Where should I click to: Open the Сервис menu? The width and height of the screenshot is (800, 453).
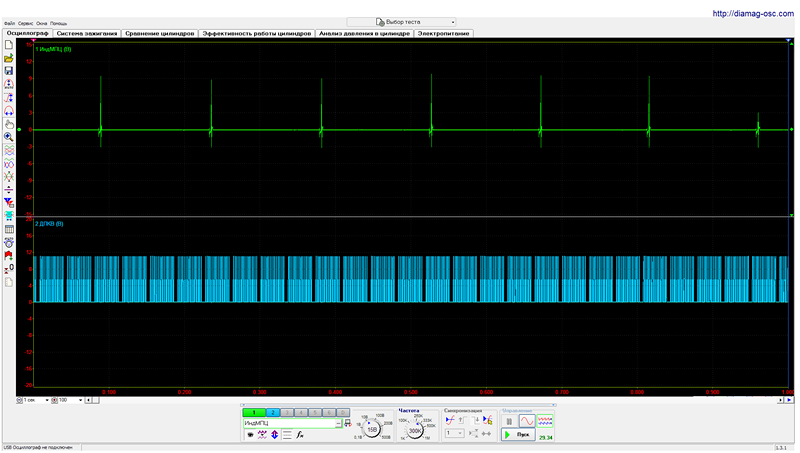click(26, 23)
